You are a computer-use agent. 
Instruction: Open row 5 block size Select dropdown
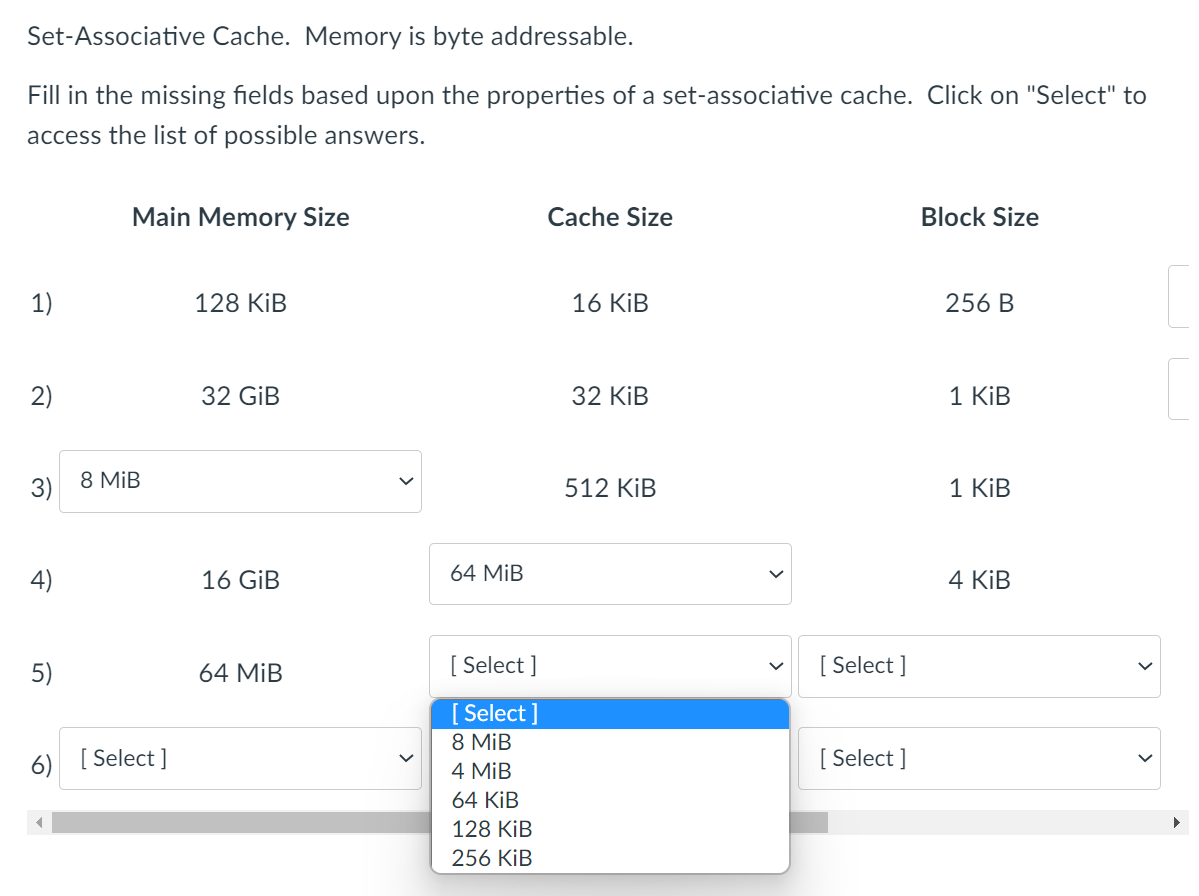coord(980,667)
